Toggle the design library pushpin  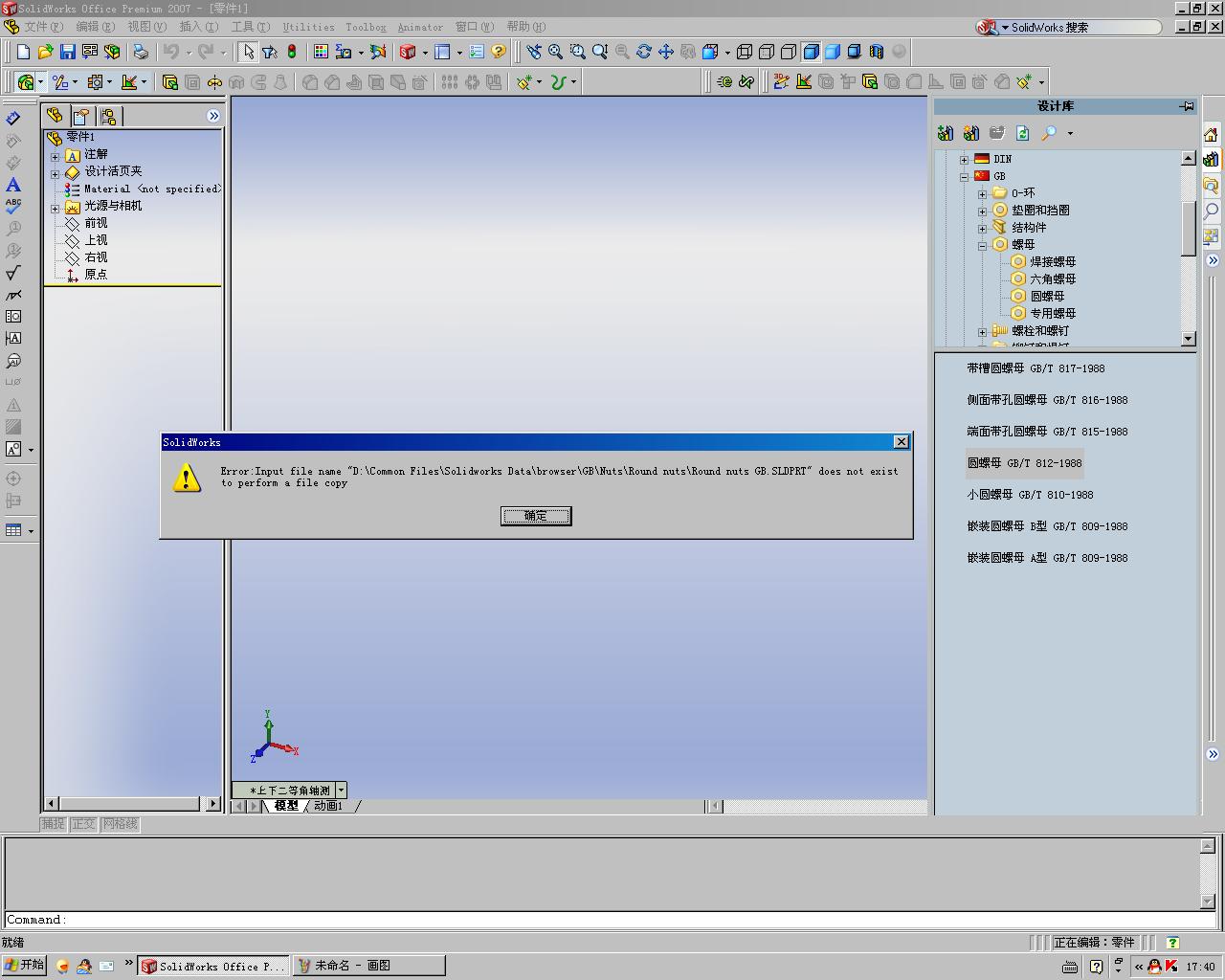1188,106
